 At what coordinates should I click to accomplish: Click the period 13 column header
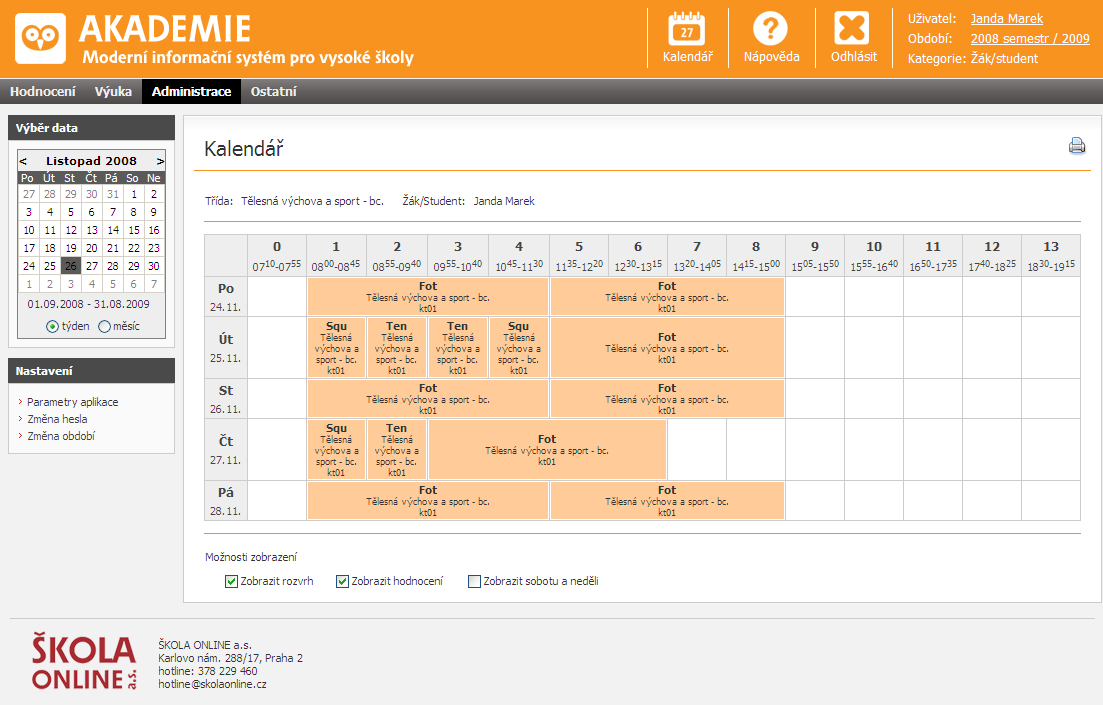point(1051,255)
